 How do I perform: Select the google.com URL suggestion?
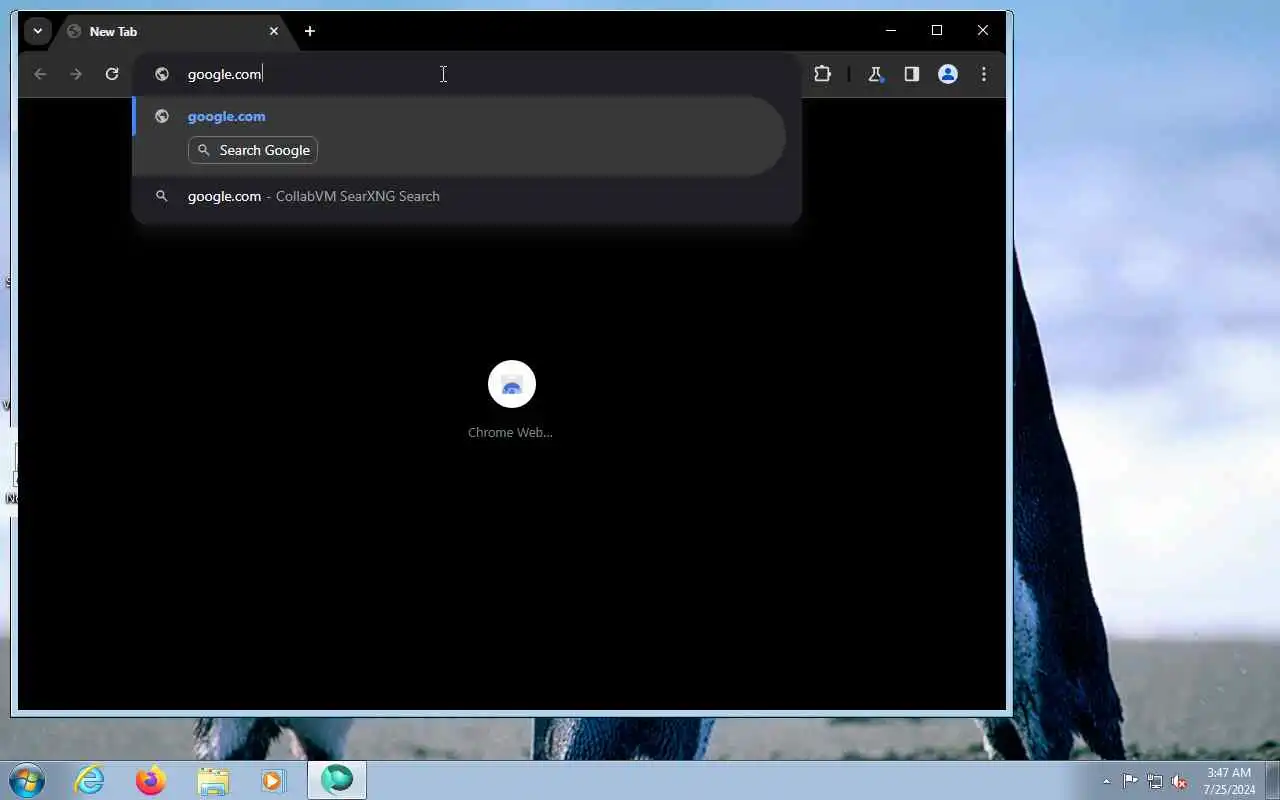459,136
